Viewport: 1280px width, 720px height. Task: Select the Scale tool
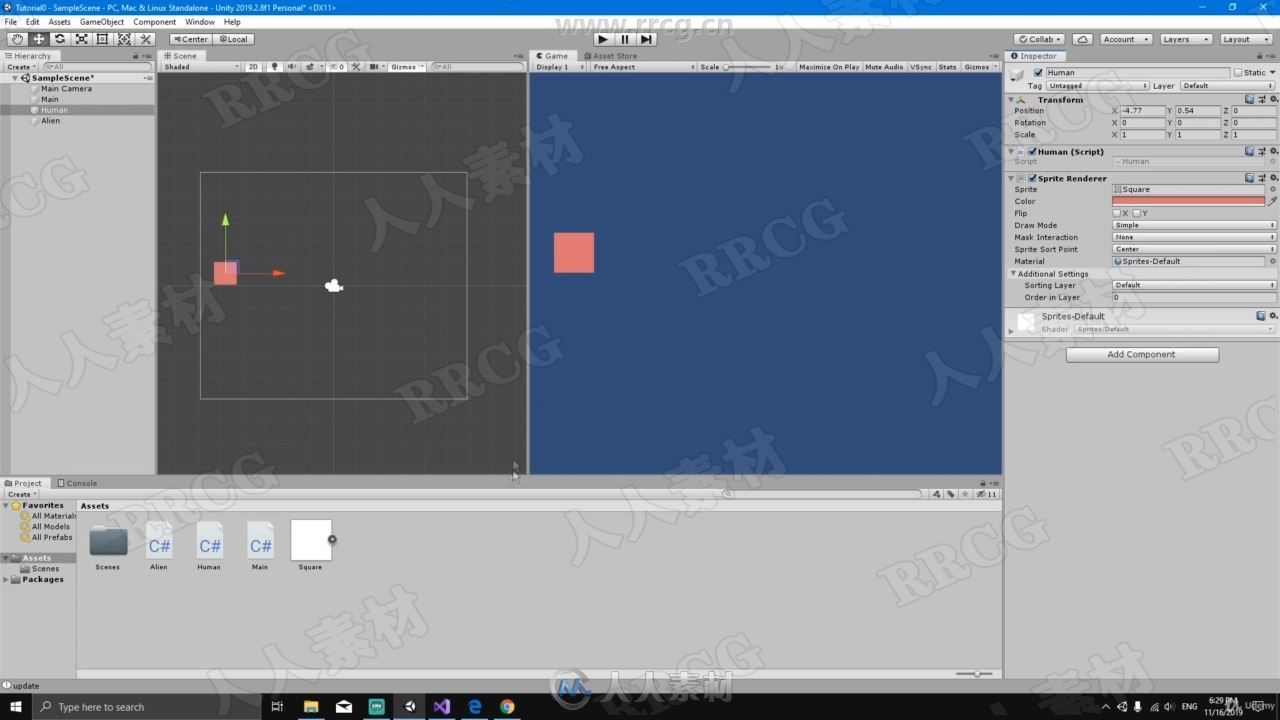coord(82,39)
